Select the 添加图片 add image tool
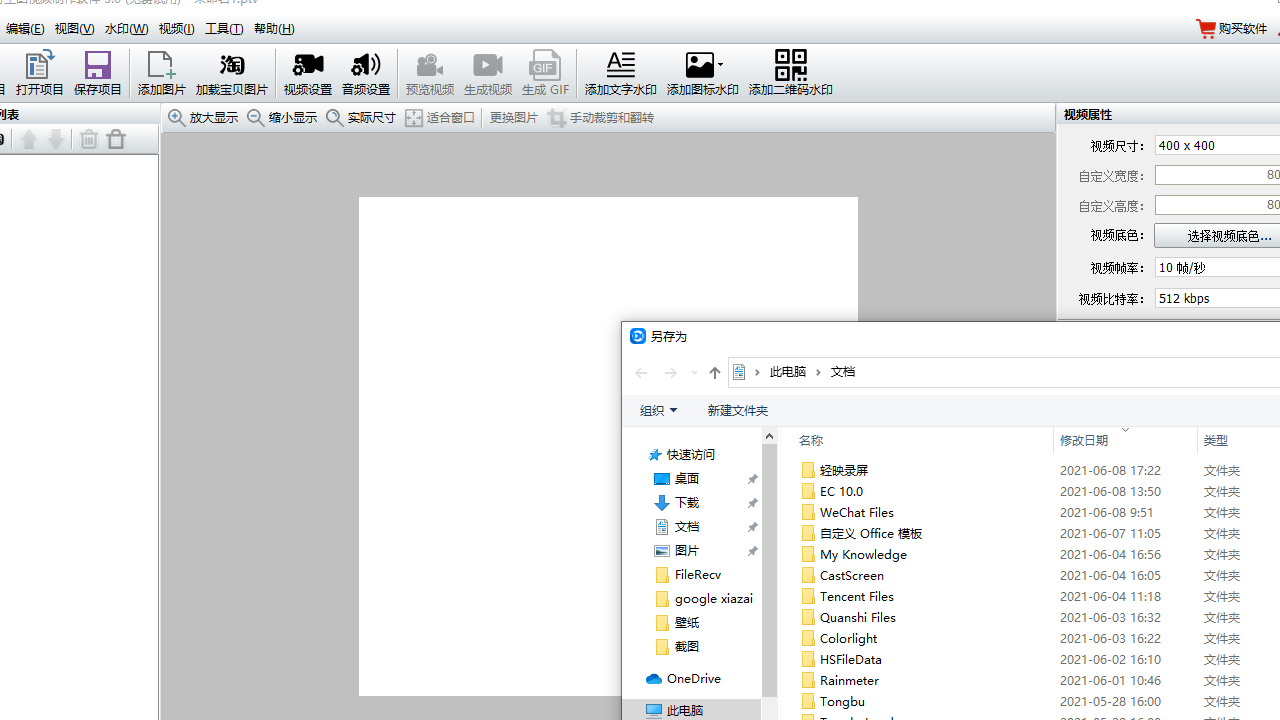1280x720 pixels. pos(161,73)
